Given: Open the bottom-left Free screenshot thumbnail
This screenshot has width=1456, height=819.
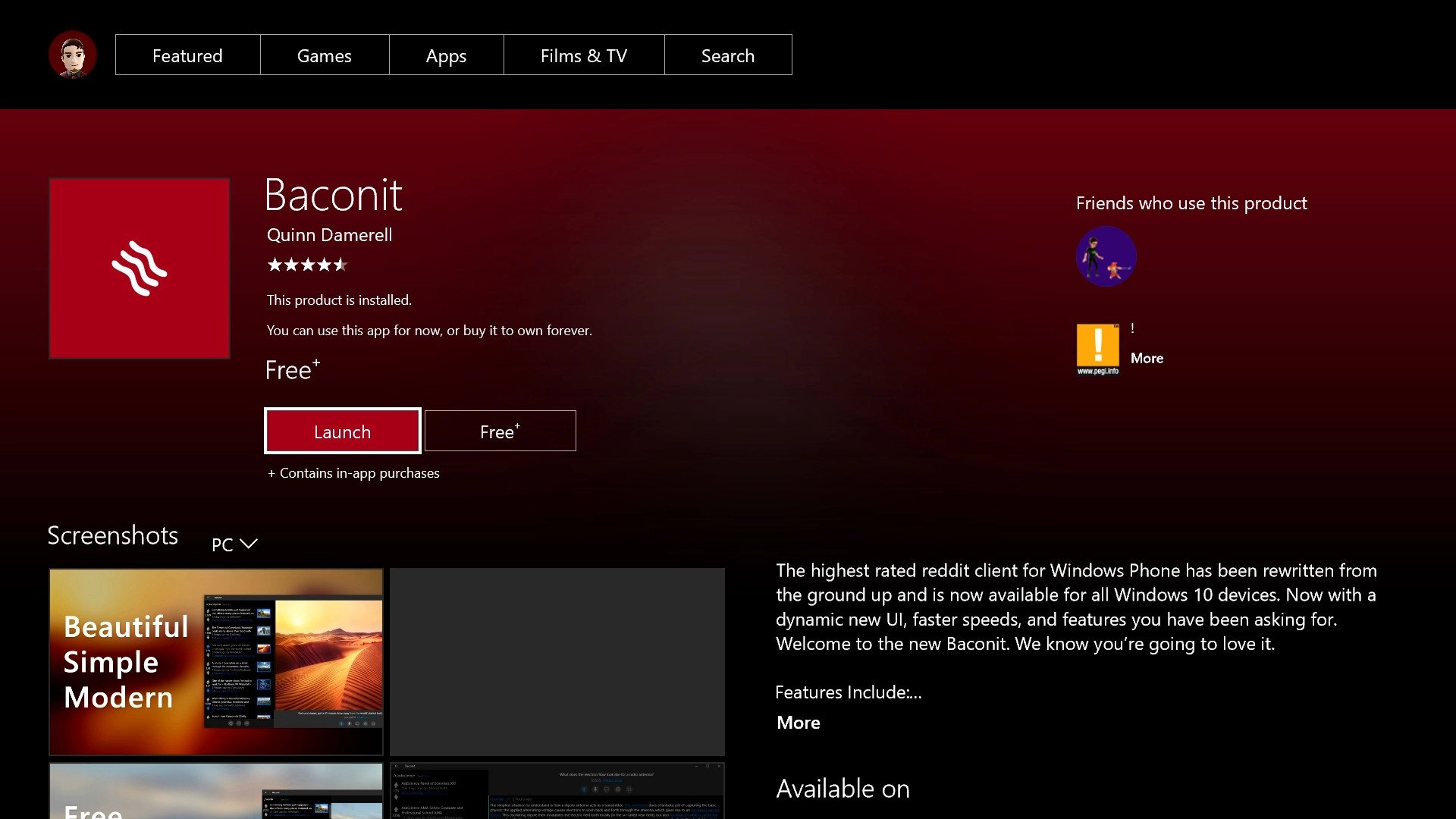Looking at the screenshot, I should coord(216,791).
